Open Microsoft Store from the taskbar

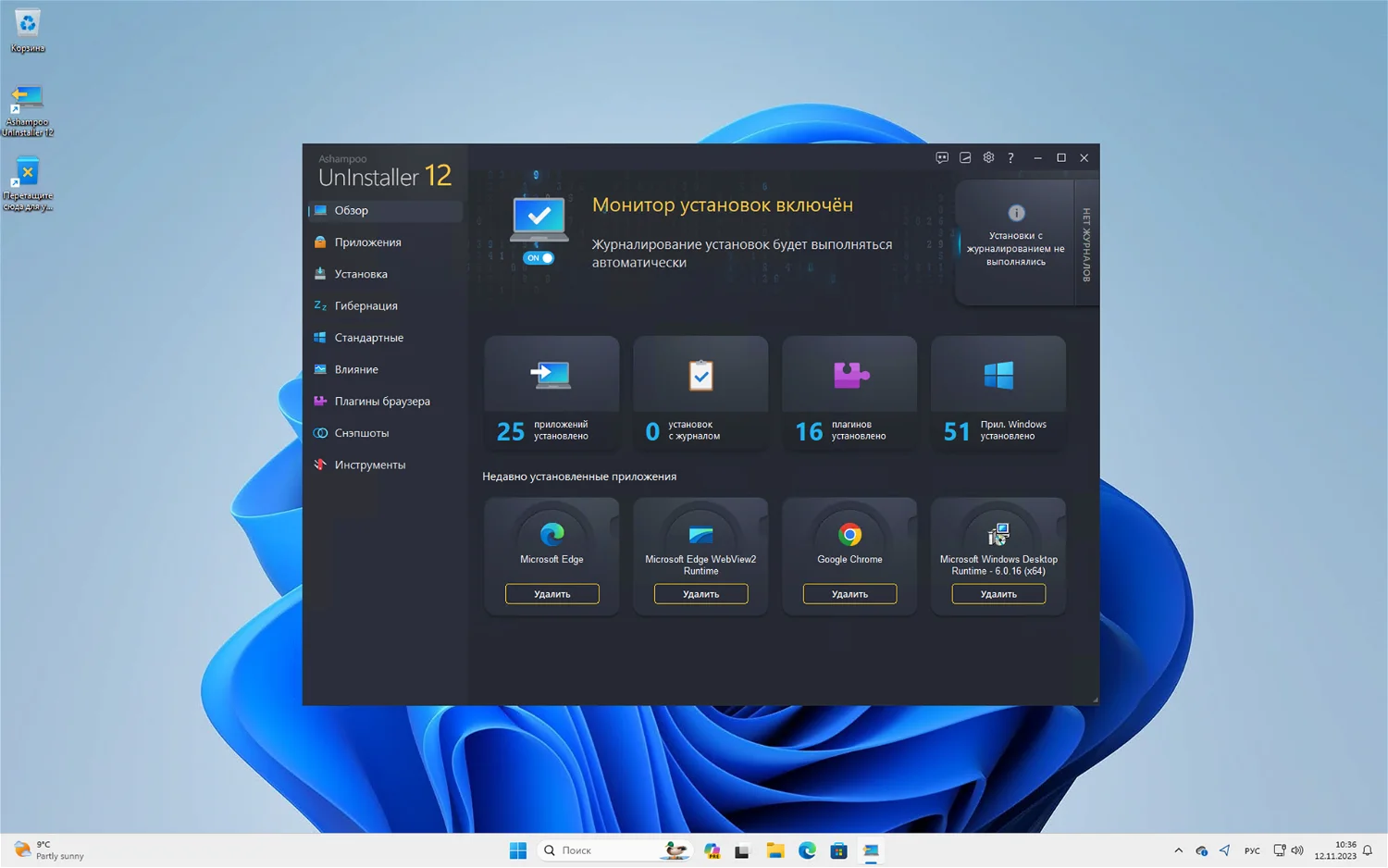[x=839, y=850]
